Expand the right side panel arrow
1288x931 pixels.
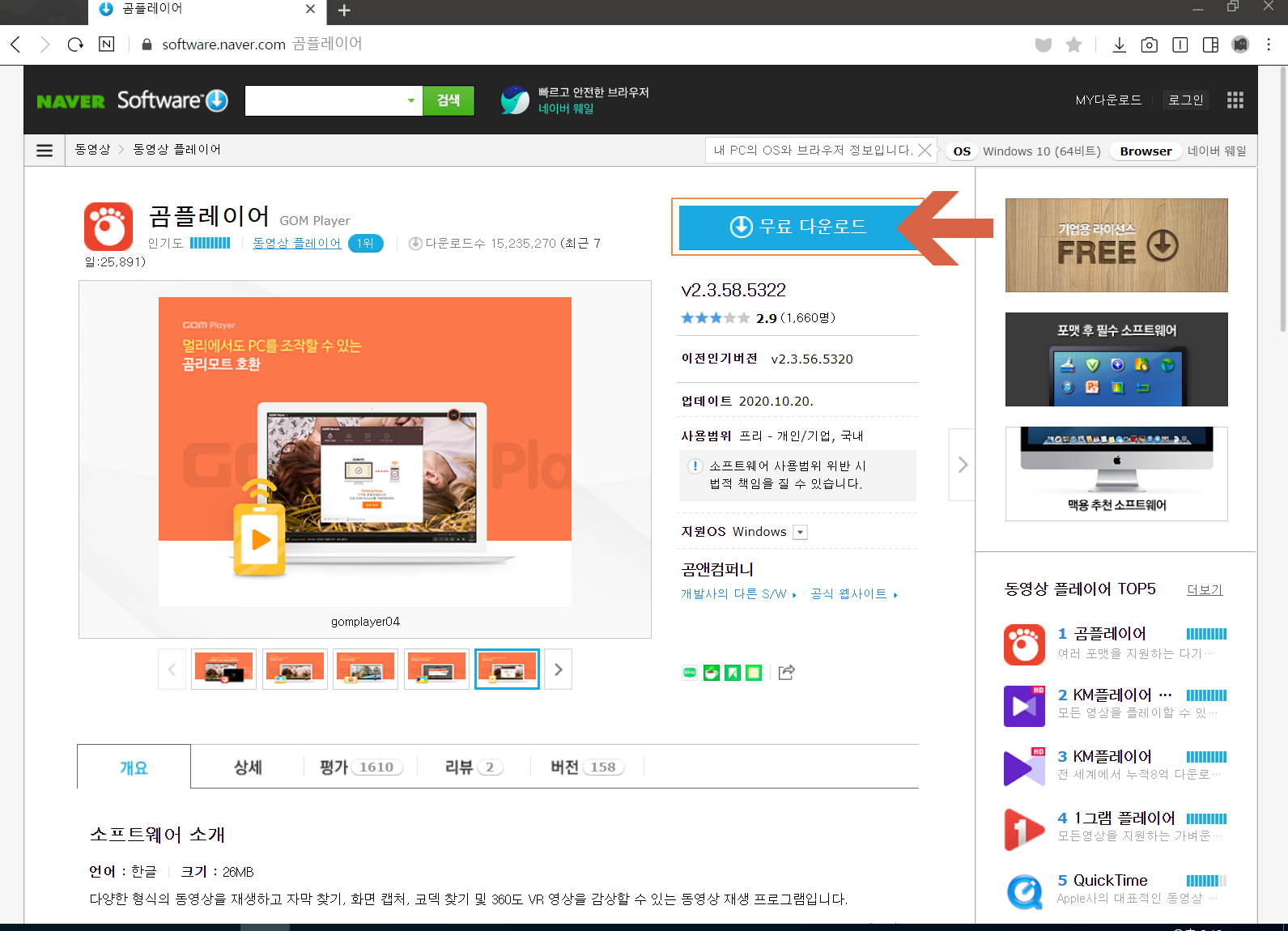pyautogui.click(x=962, y=465)
